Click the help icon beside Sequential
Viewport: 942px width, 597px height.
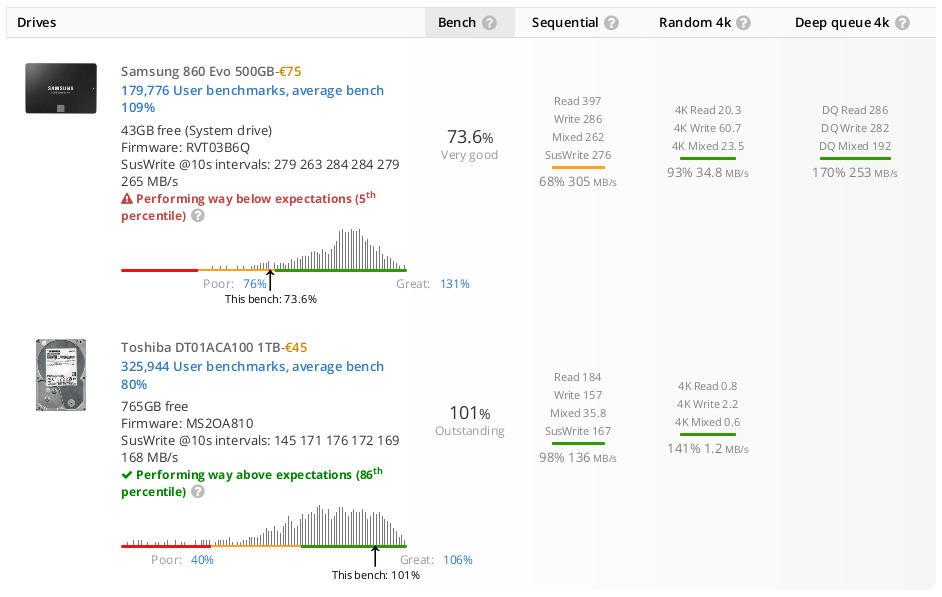[611, 23]
